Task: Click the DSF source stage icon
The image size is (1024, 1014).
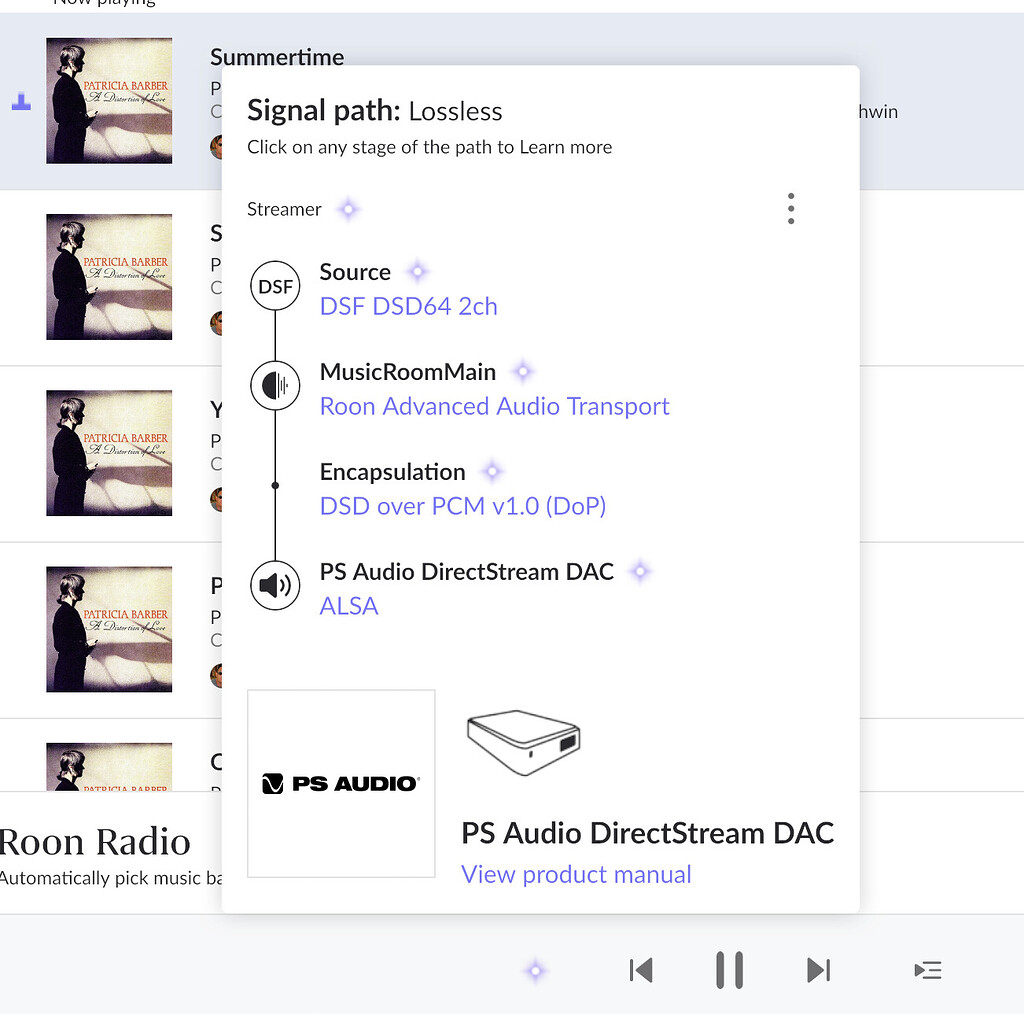Action: 275,286
